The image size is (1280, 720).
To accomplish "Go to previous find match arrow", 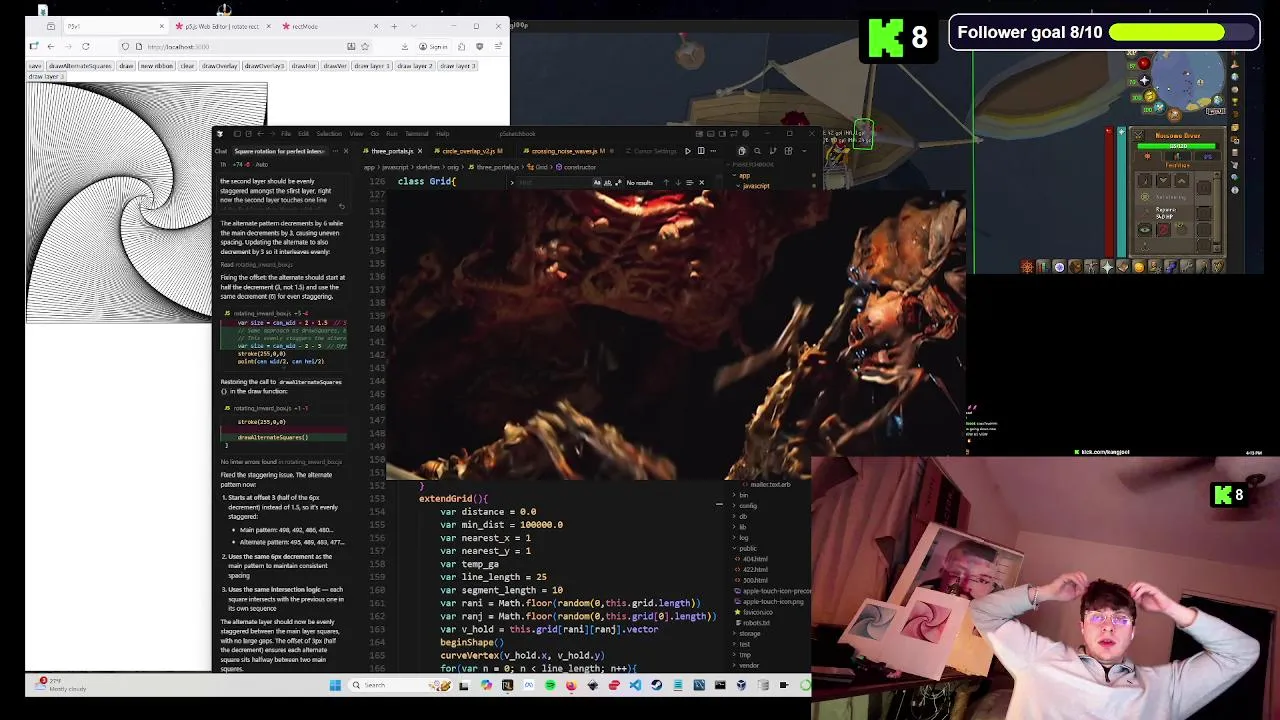I will pos(666,182).
